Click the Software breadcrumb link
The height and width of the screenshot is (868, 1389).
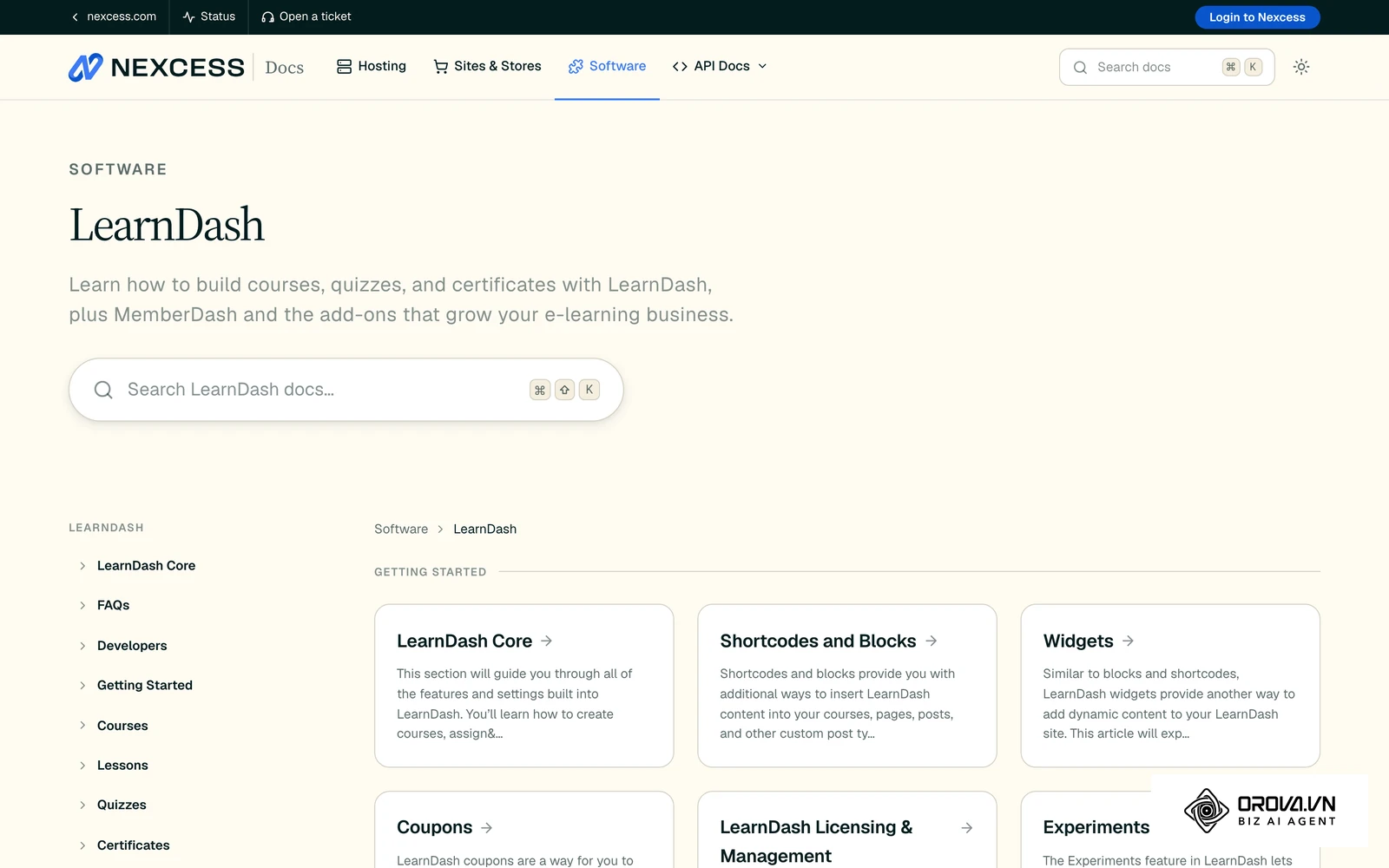tap(401, 529)
